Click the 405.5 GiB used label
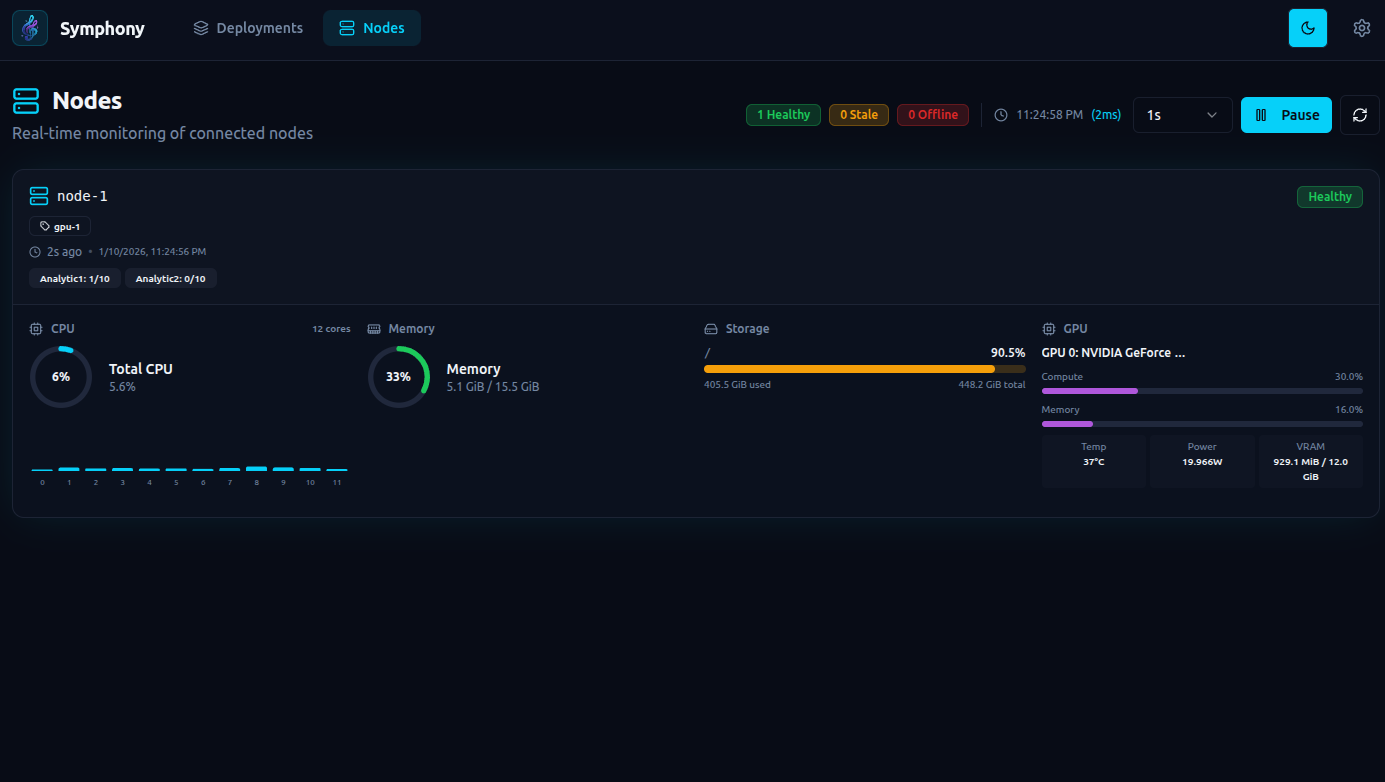This screenshot has width=1385, height=782. [x=737, y=385]
